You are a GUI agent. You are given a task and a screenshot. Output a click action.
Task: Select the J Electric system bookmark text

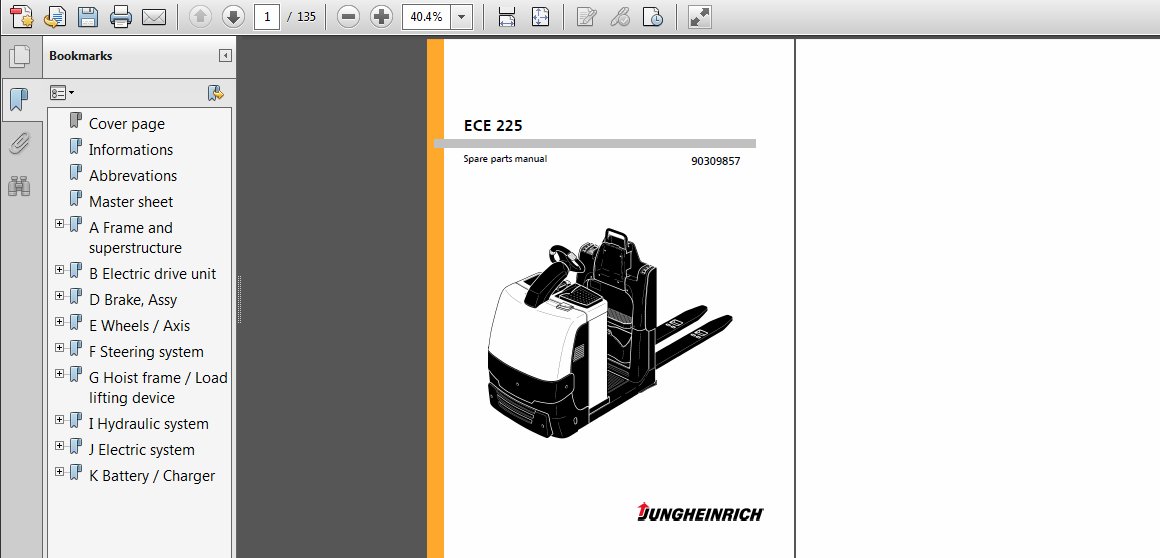pos(142,450)
